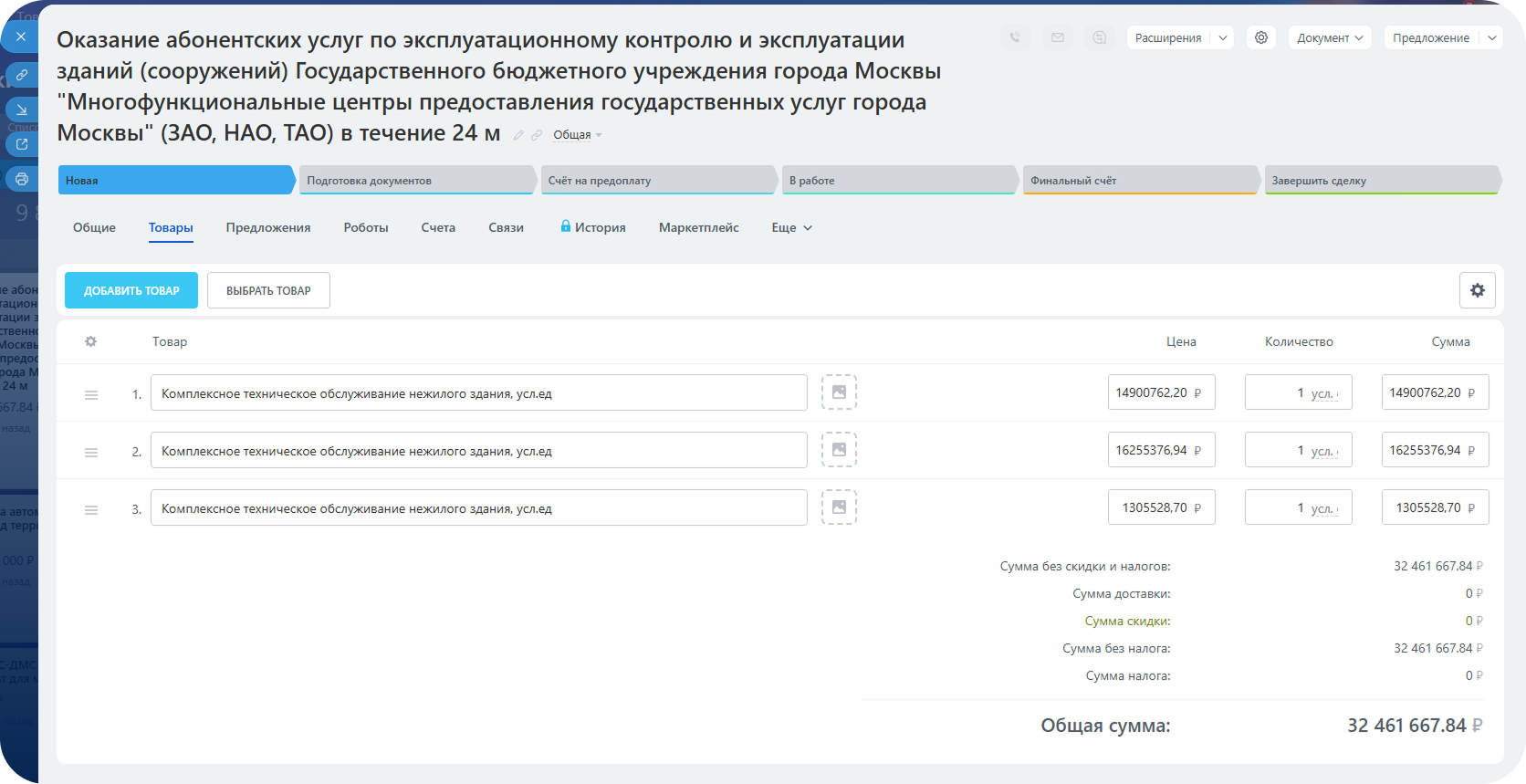Expand the Расширения dropdown
1526x784 pixels.
click(x=1222, y=37)
